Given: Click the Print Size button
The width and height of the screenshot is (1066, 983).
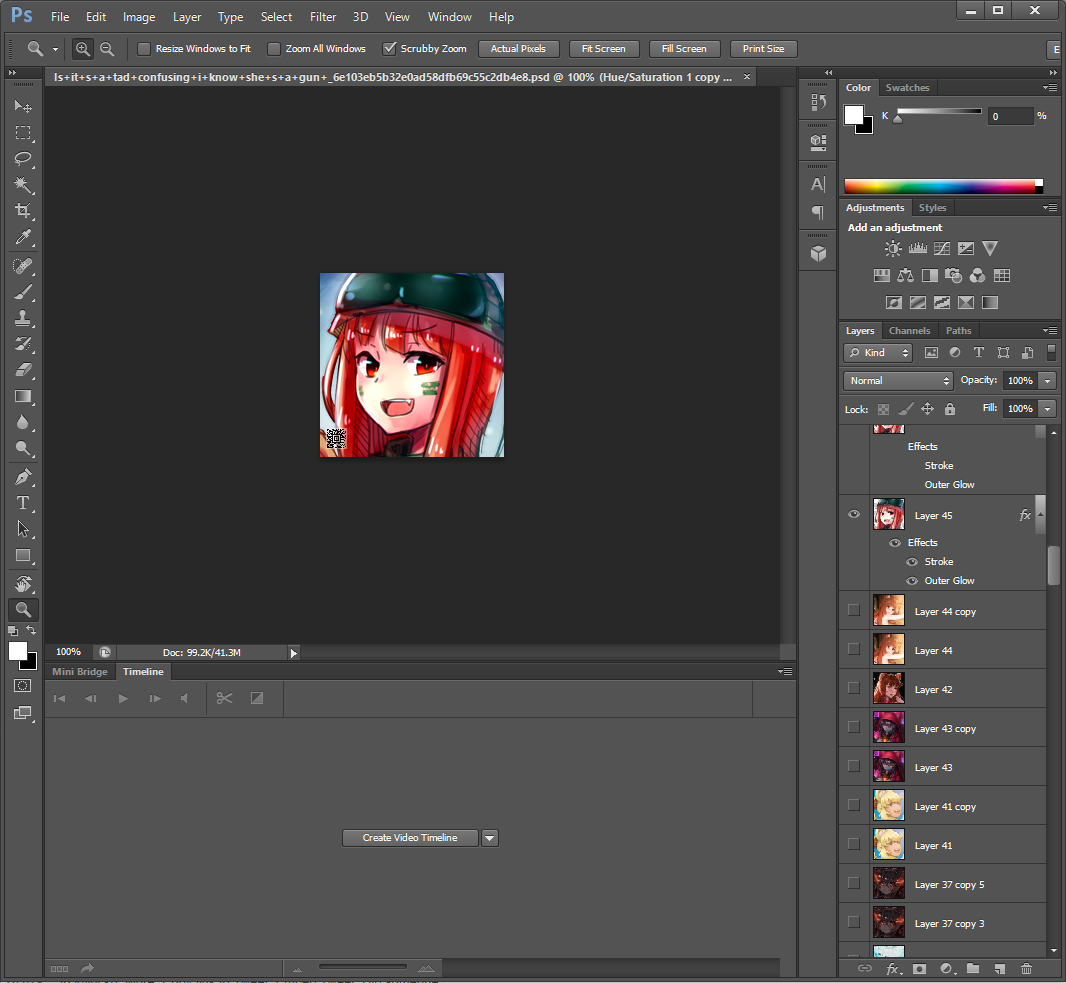Looking at the screenshot, I should pos(763,49).
